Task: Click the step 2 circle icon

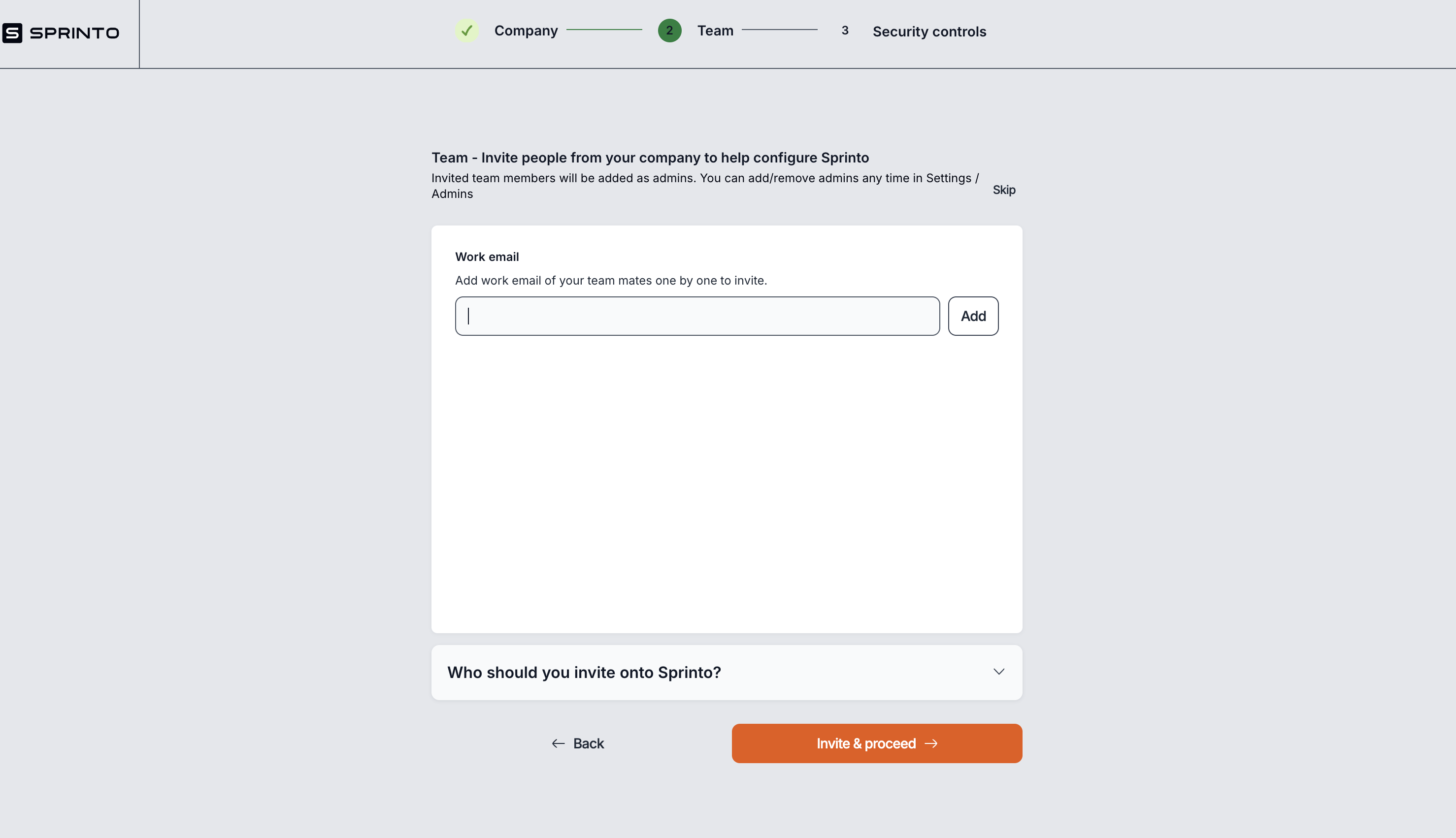Action: (x=669, y=31)
